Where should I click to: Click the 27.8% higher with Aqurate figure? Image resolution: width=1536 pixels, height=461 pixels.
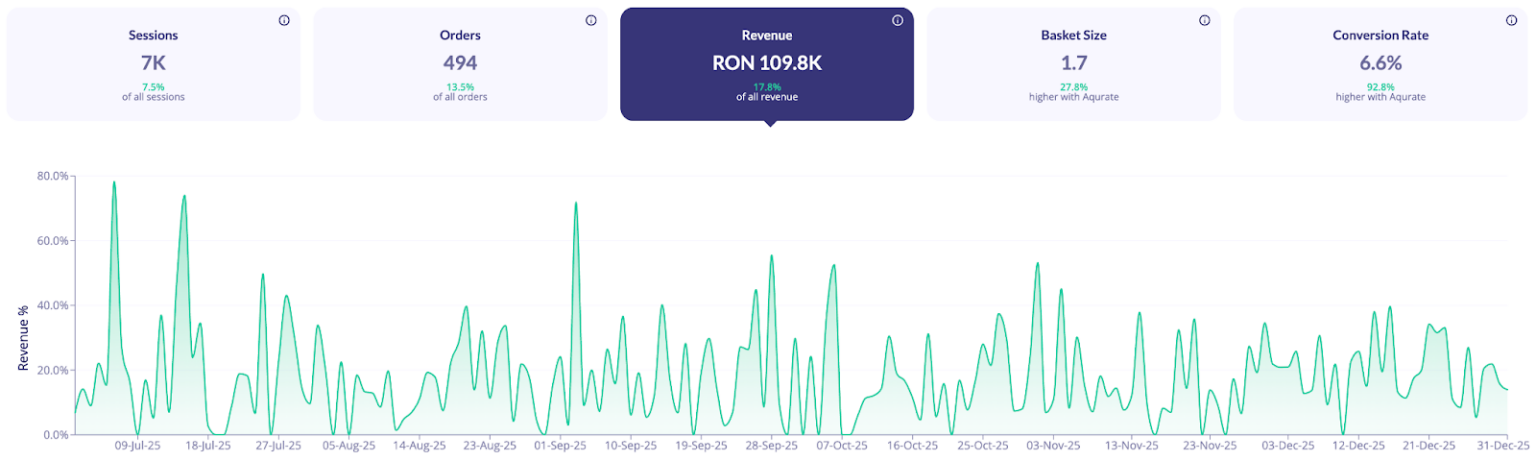1073,87
